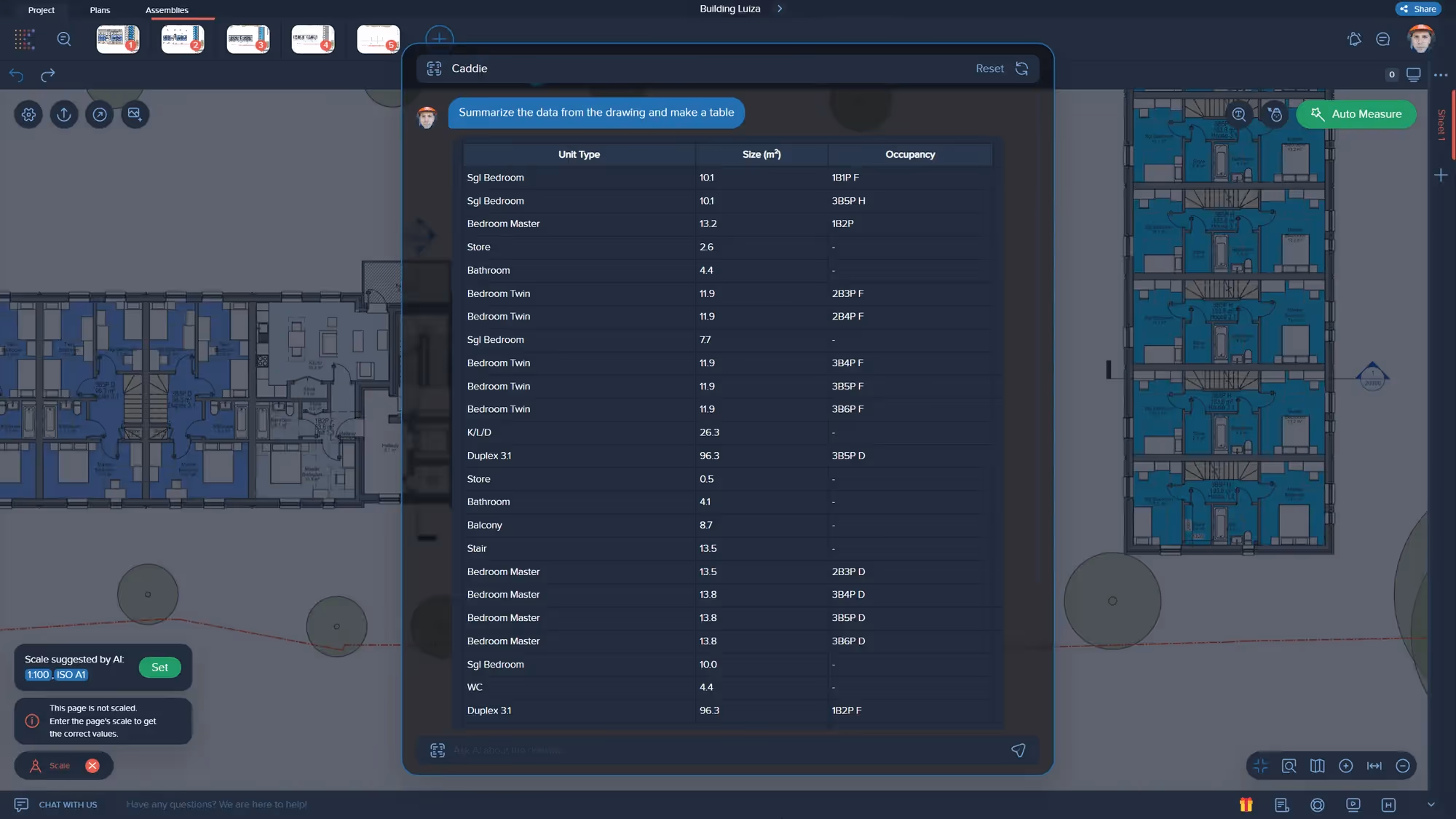
Task: Click the redo arrow icon
Action: (48, 75)
